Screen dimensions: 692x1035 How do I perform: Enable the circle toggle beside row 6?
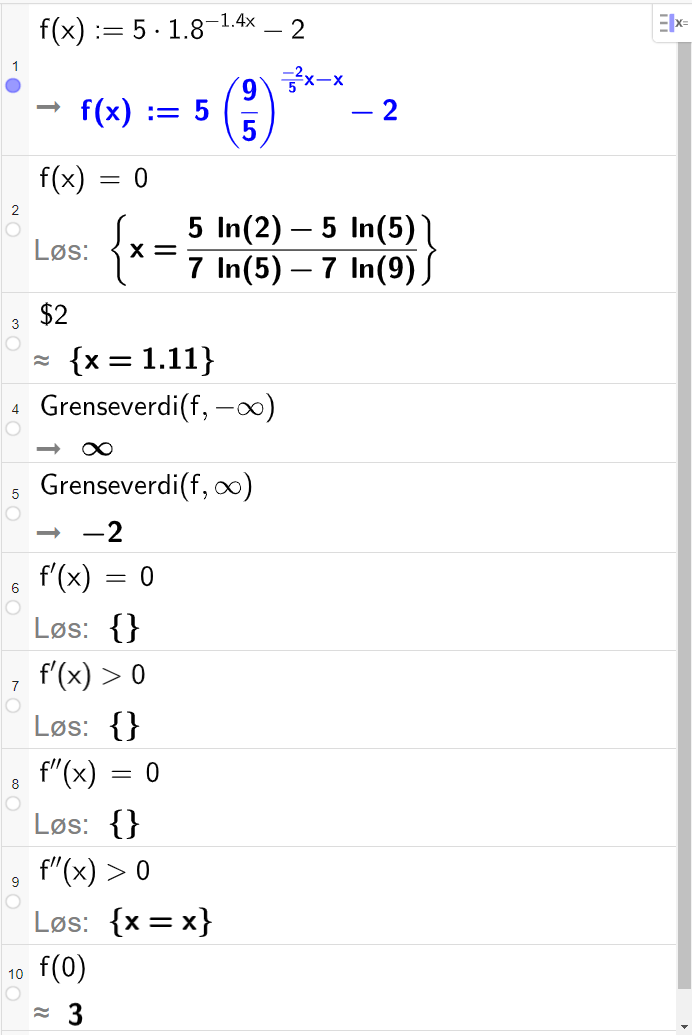pyautogui.click(x=12, y=606)
